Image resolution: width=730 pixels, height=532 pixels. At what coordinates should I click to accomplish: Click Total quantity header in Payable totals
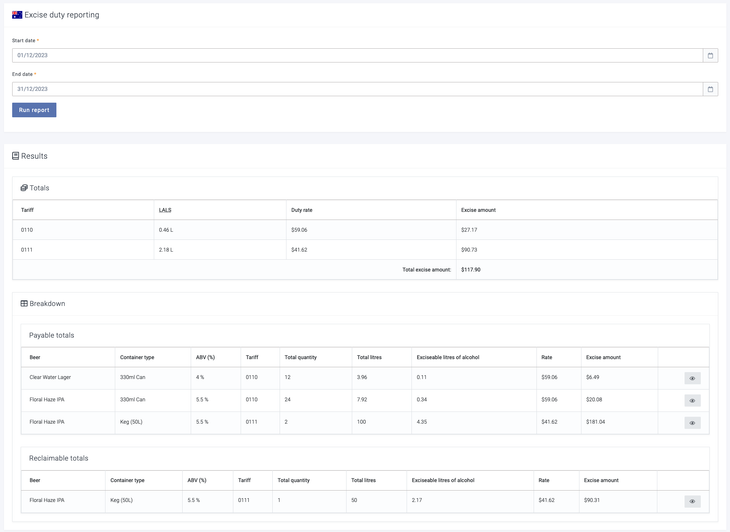[301, 357]
